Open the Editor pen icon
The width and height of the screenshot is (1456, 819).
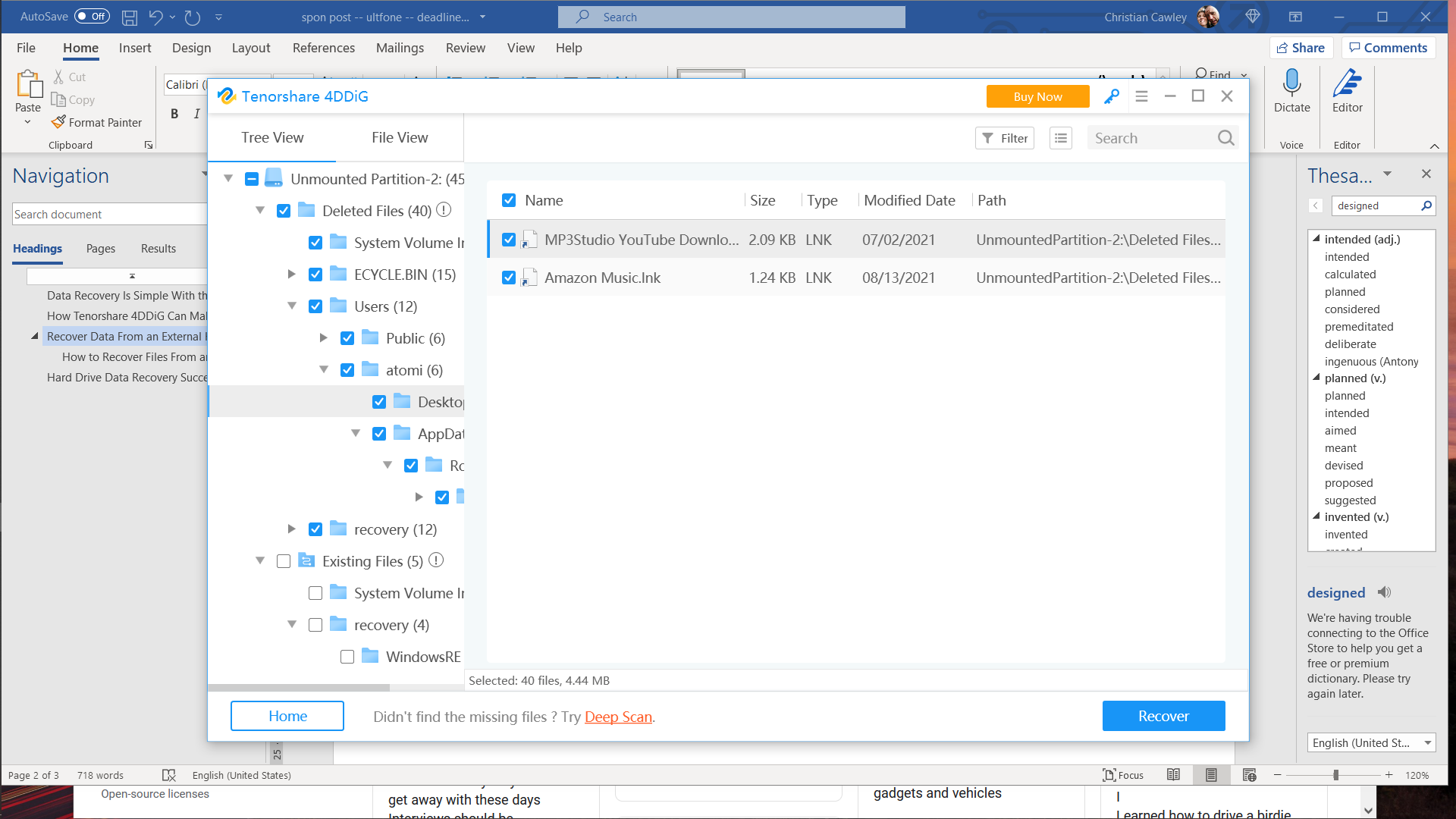(1347, 83)
